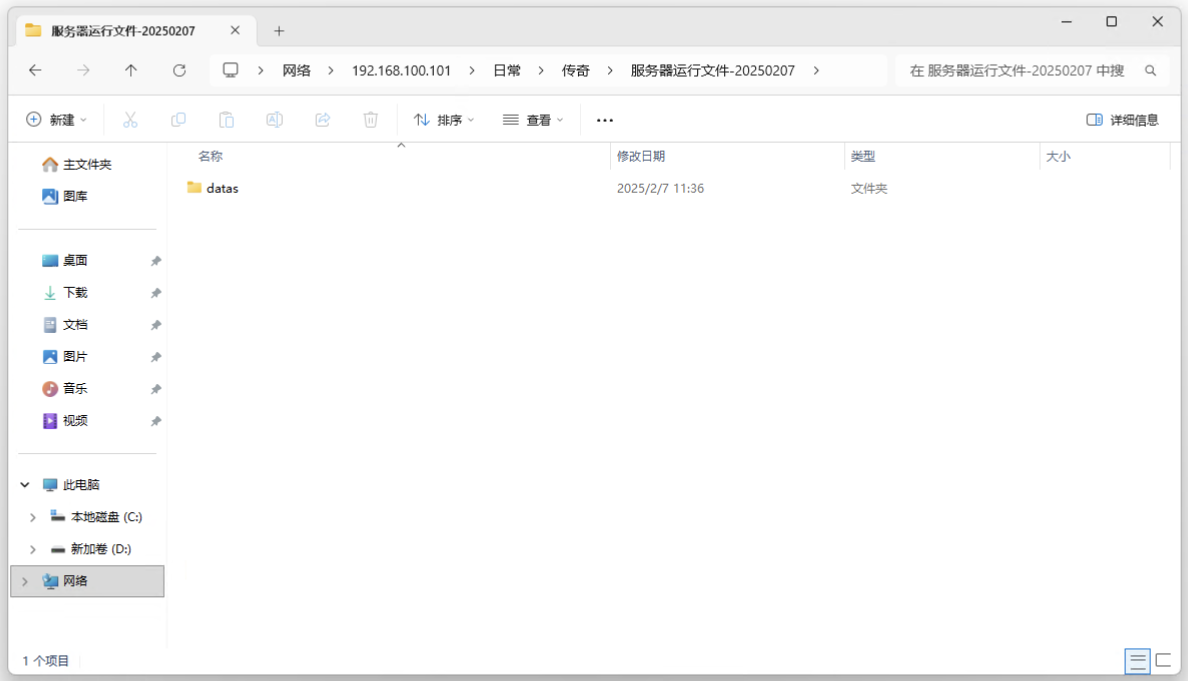This screenshot has height=681, width=1188.
Task: Click the Paste icon on the toolbar
Action: coord(226,119)
